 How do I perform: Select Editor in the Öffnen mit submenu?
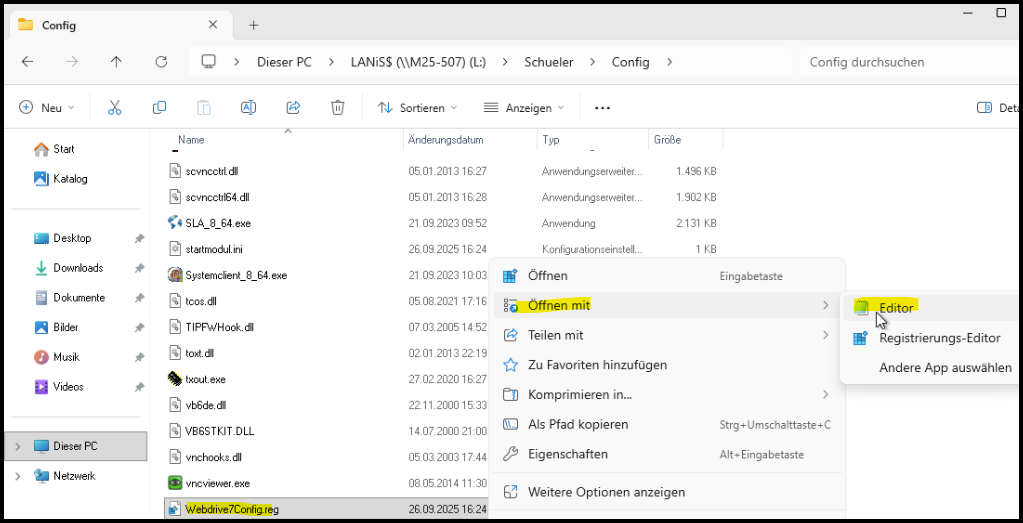pyautogui.click(x=895, y=308)
